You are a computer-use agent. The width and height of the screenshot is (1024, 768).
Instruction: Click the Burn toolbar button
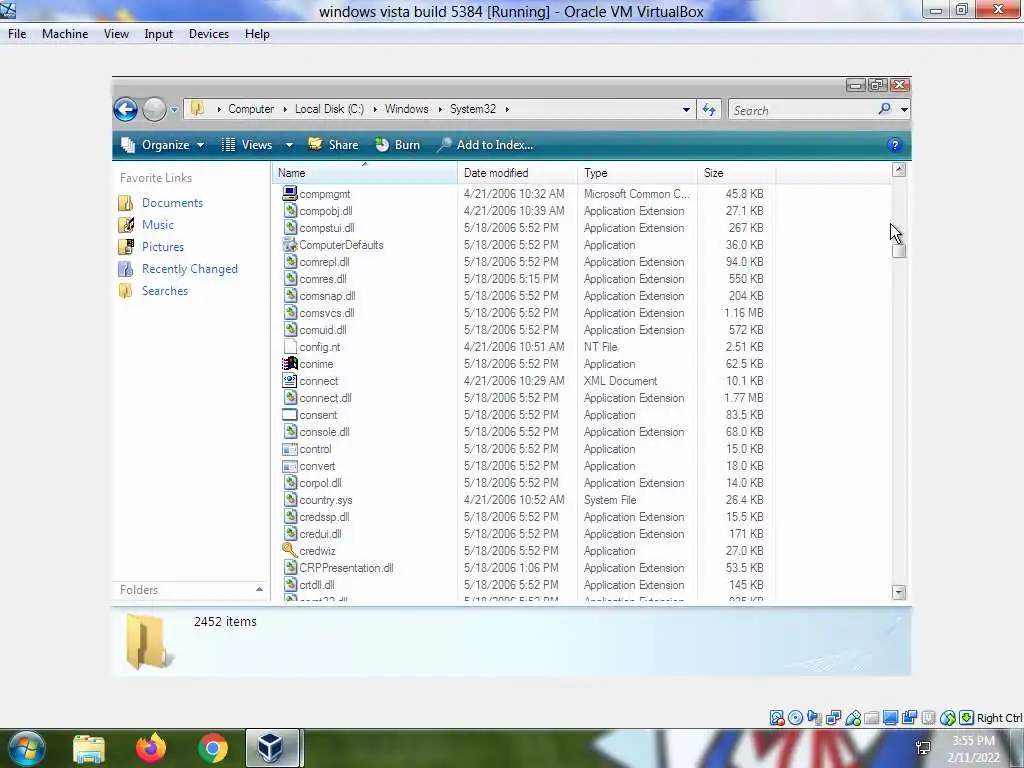pos(398,145)
